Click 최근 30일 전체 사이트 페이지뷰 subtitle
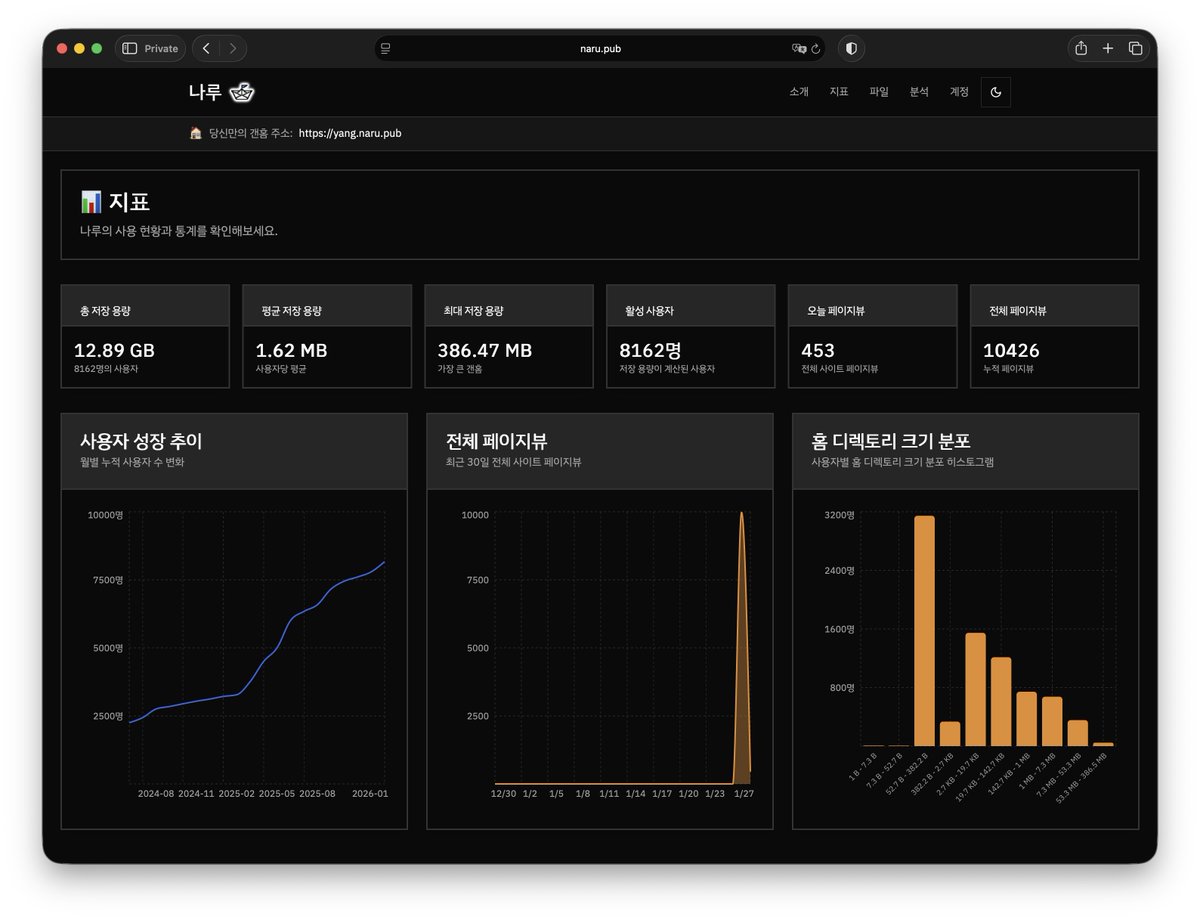This screenshot has width=1200, height=920. [514, 462]
